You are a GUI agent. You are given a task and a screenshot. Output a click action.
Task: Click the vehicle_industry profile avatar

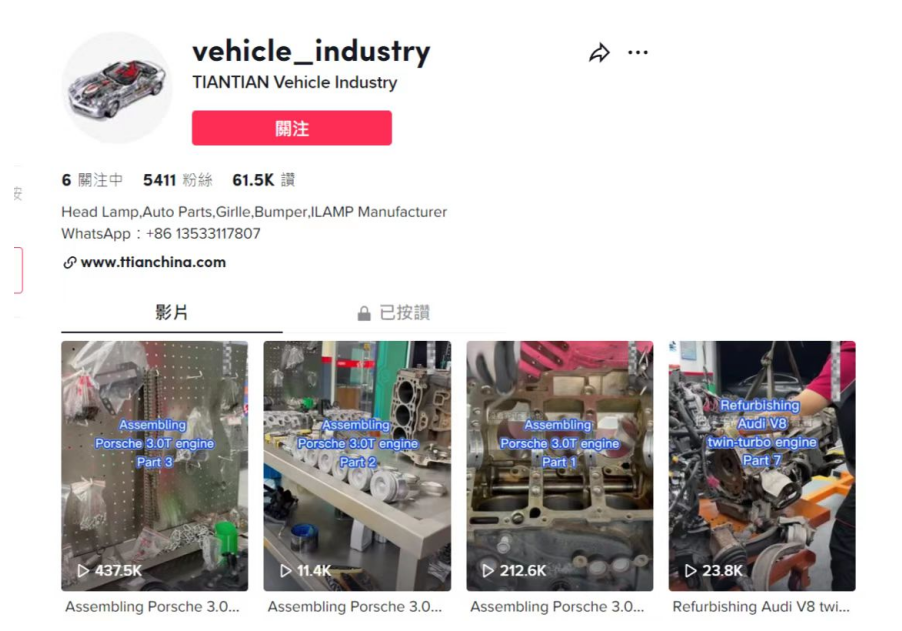(x=117, y=87)
